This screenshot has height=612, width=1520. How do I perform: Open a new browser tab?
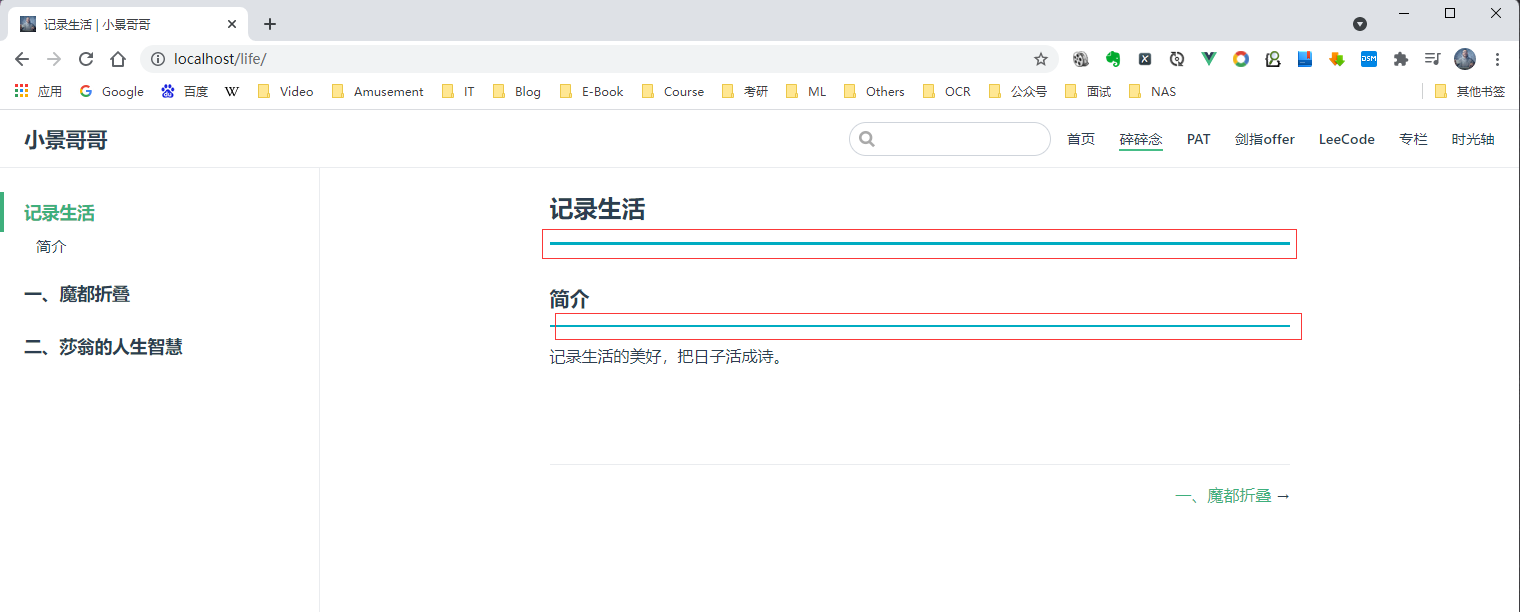point(270,24)
